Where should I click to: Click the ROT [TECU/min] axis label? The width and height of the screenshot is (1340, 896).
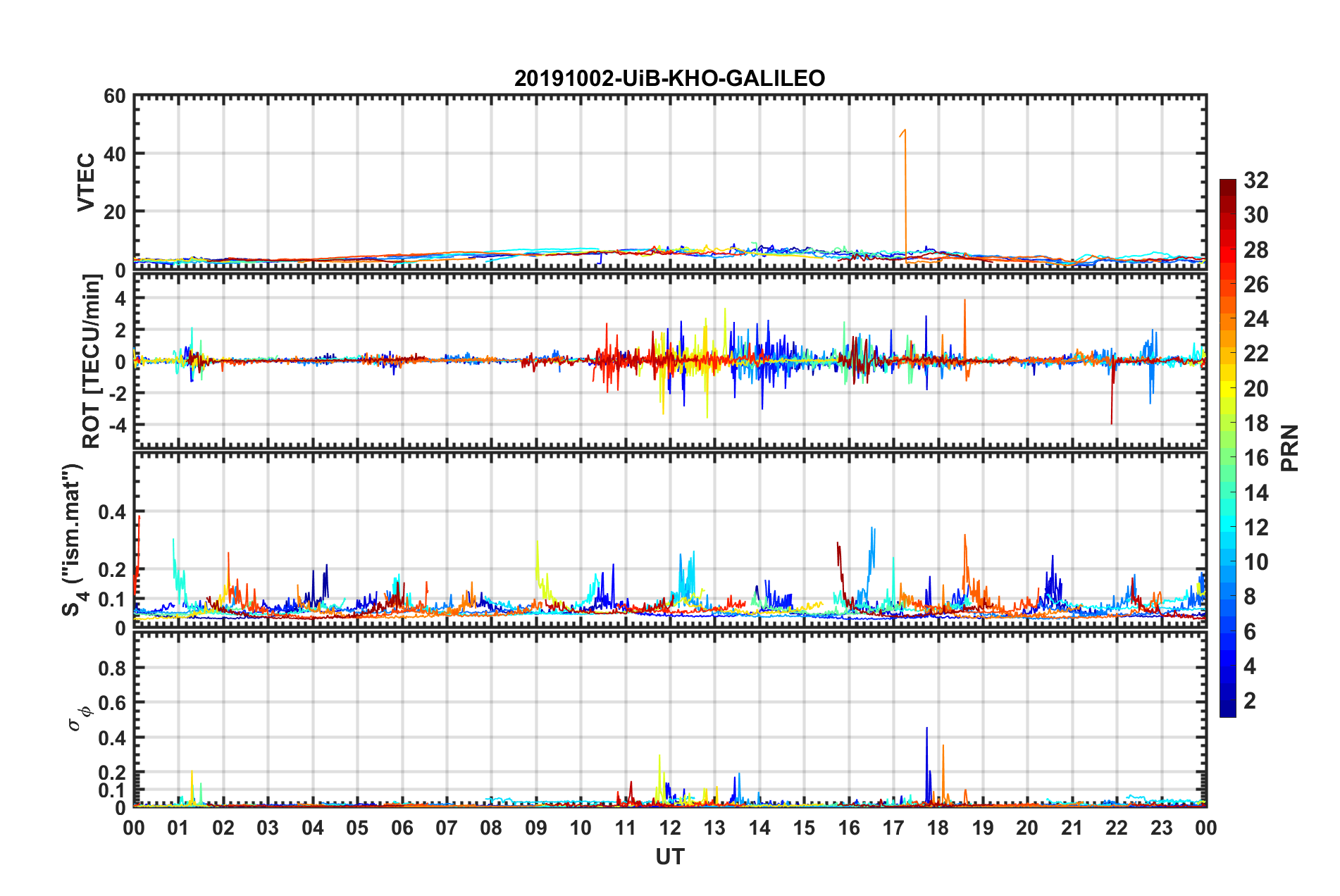point(91,361)
